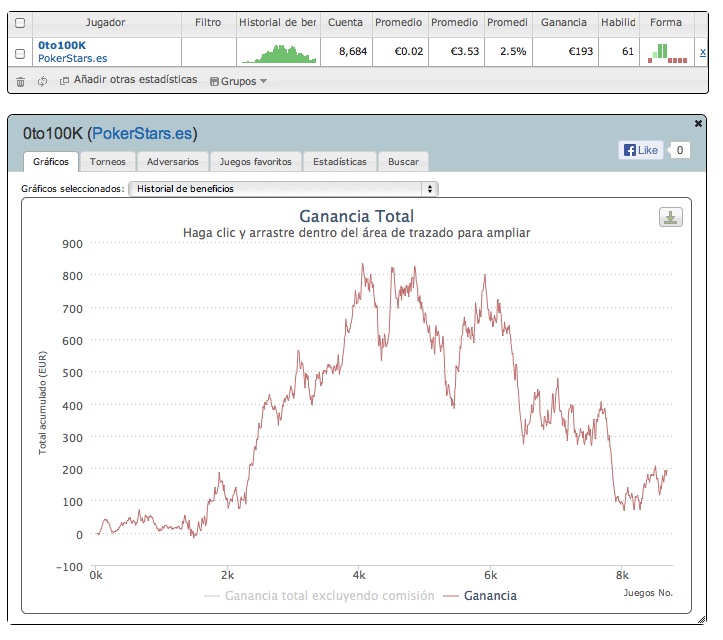Sort by the Ganancia column header
The image size is (723, 640).
[x=564, y=23]
